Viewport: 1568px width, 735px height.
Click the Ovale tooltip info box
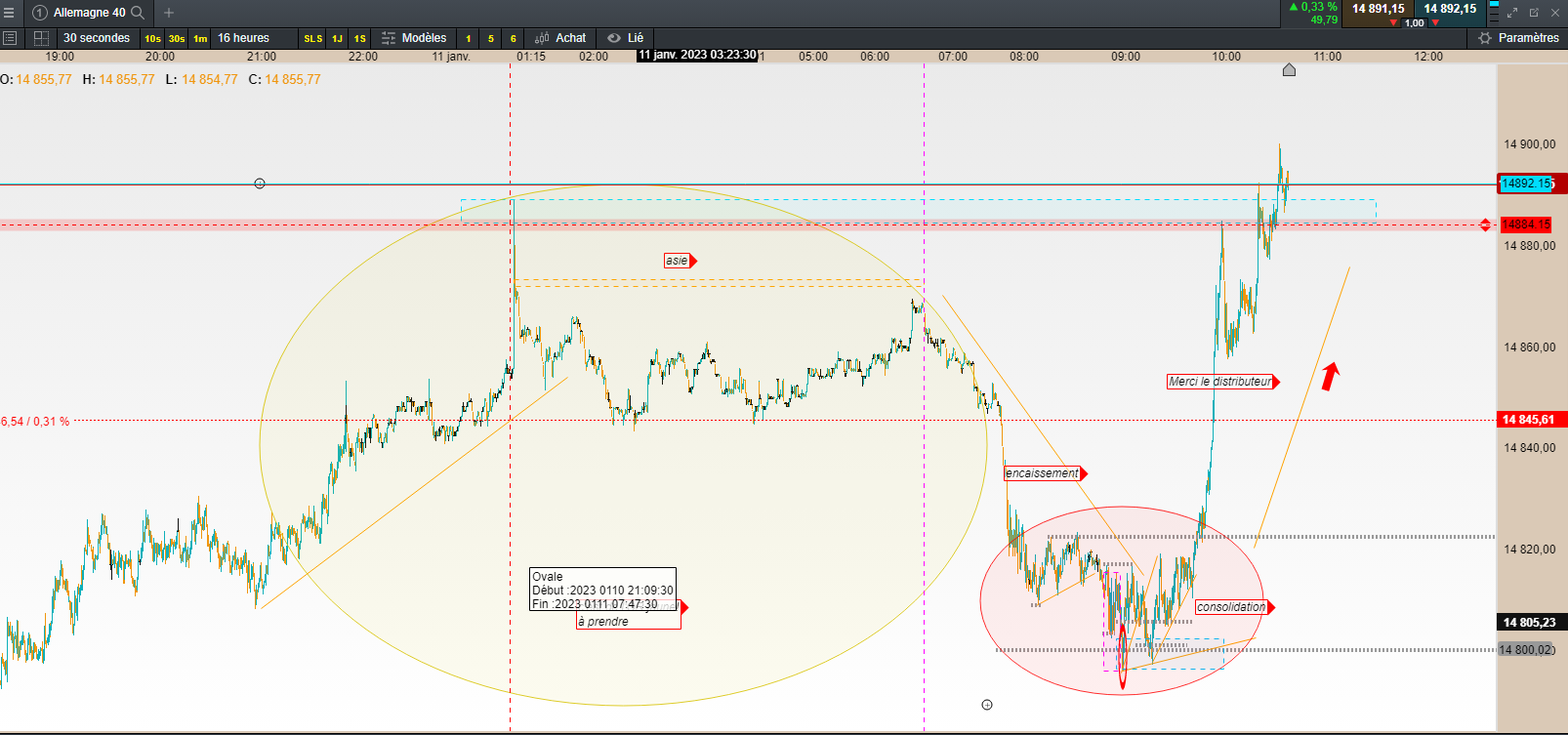(x=602, y=590)
